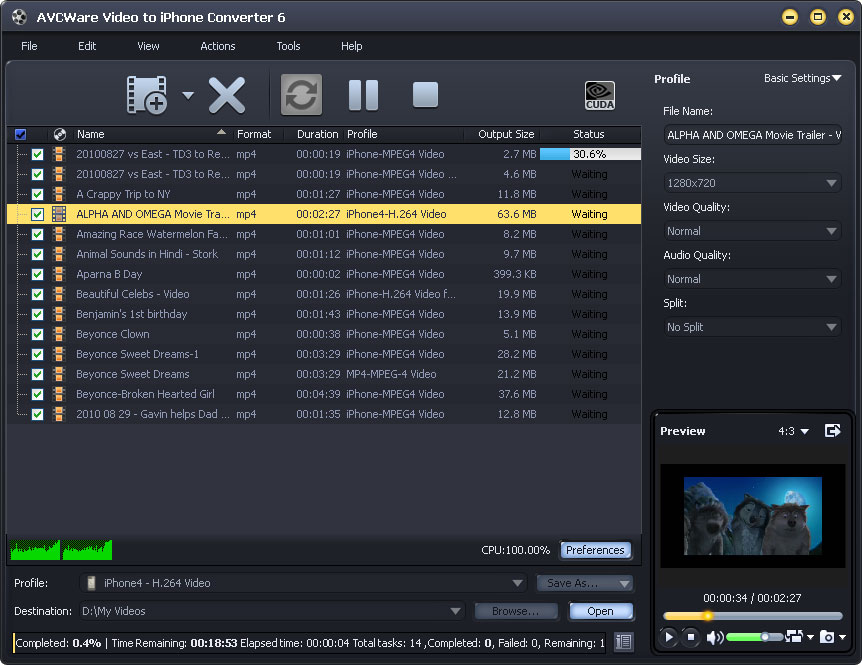Click the Preferences button
862x665 pixels.
tap(595, 550)
